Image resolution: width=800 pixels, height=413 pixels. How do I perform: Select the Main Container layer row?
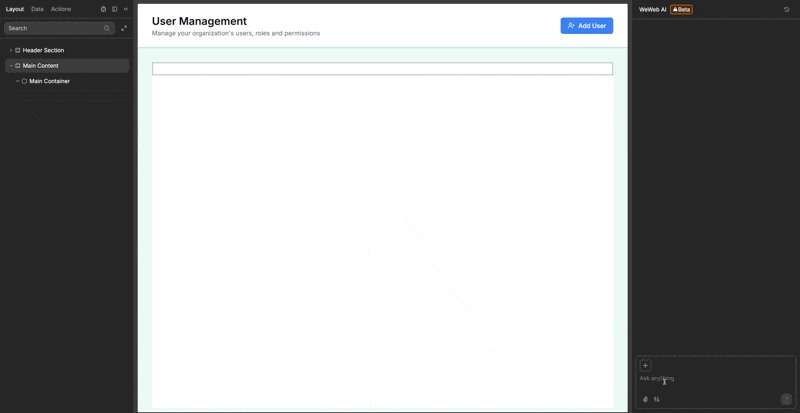(67, 81)
